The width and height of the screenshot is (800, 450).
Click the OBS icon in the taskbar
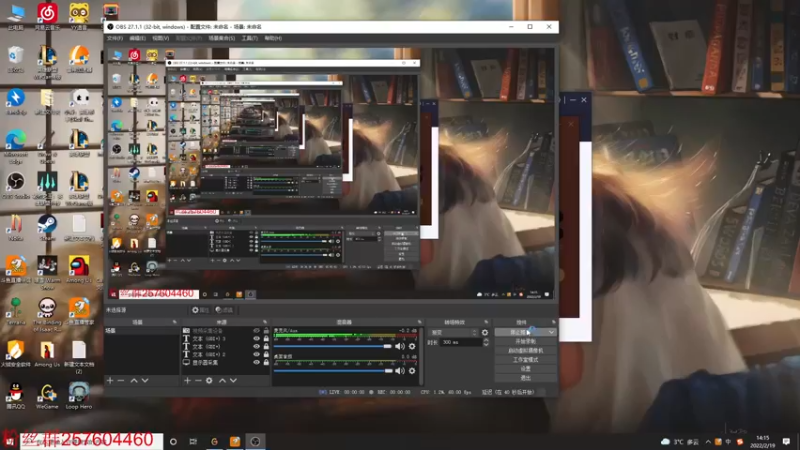click(256, 441)
